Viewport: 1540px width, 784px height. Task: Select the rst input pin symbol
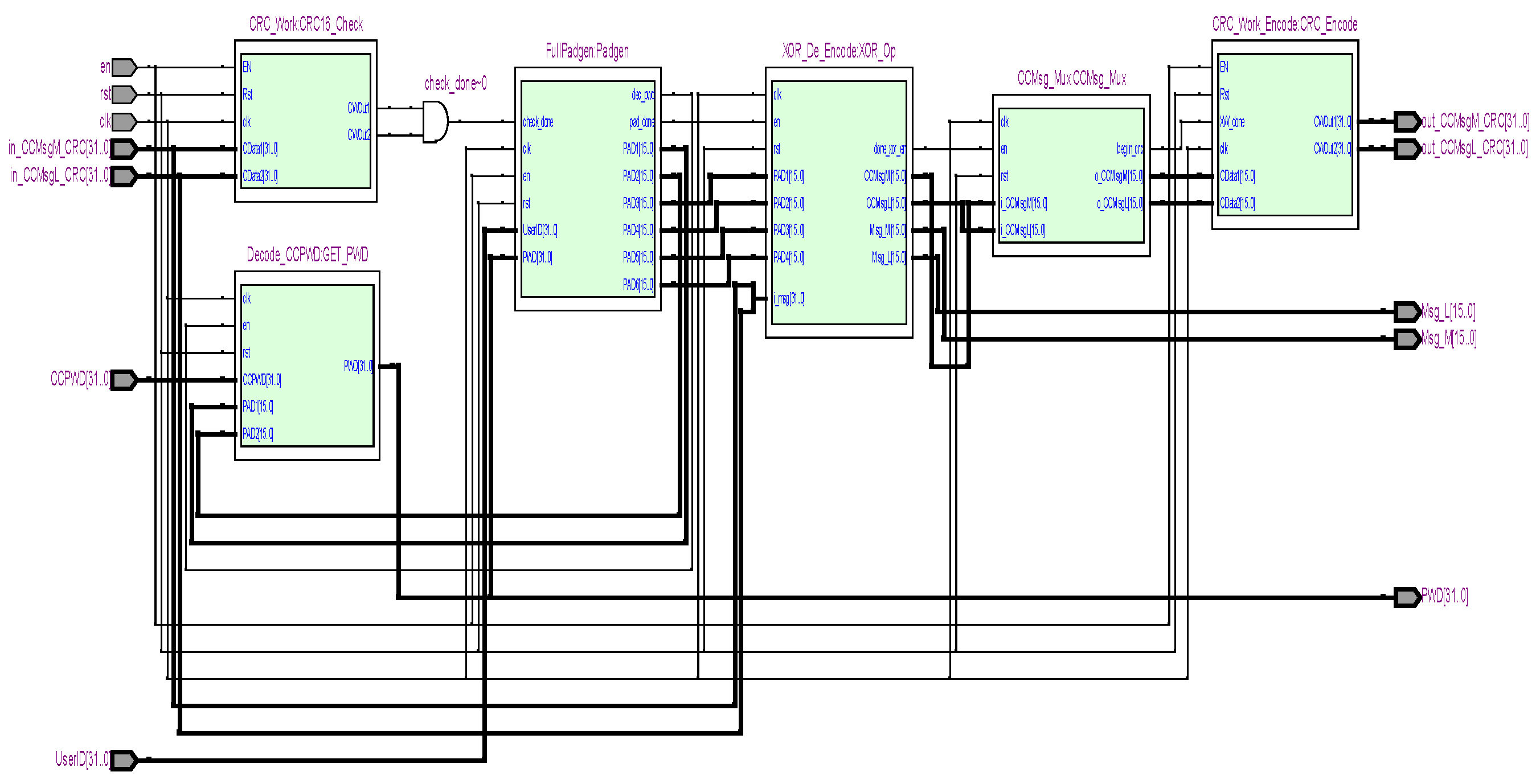pos(124,95)
